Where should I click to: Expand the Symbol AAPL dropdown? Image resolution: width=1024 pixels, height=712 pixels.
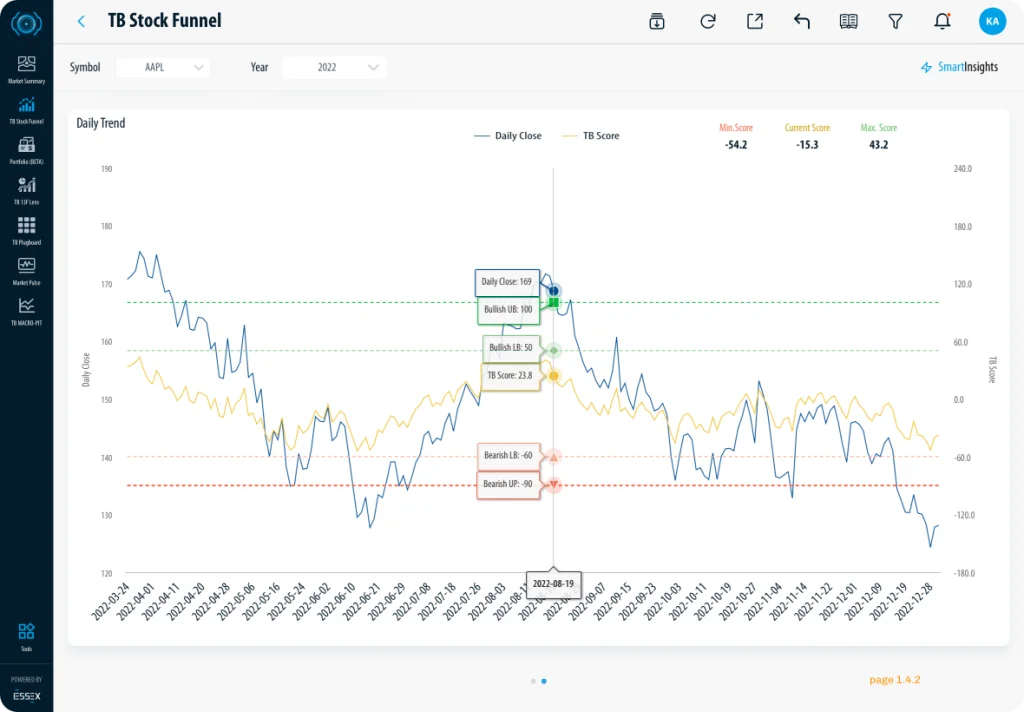point(163,67)
